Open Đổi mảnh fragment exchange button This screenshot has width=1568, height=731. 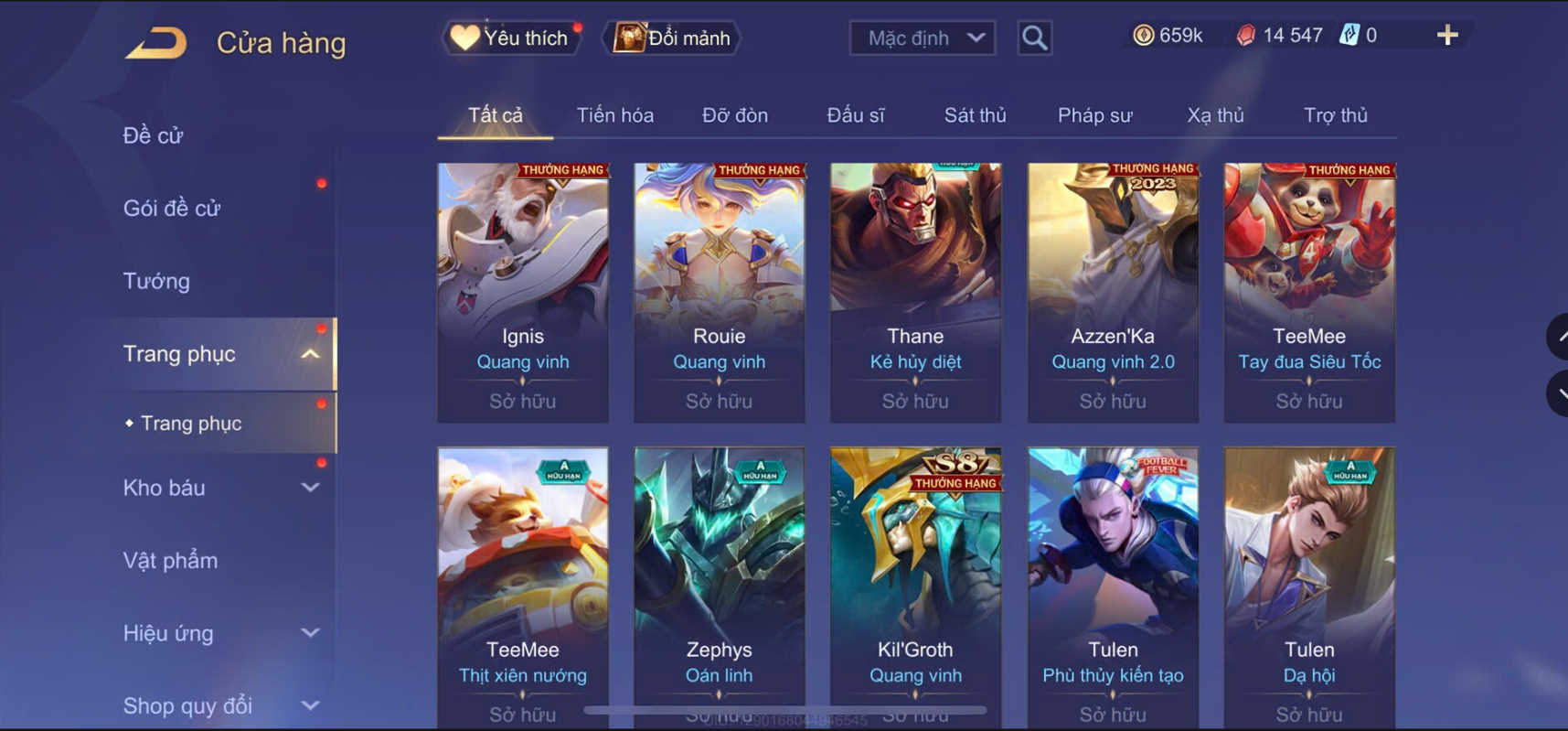pyautogui.click(x=673, y=38)
